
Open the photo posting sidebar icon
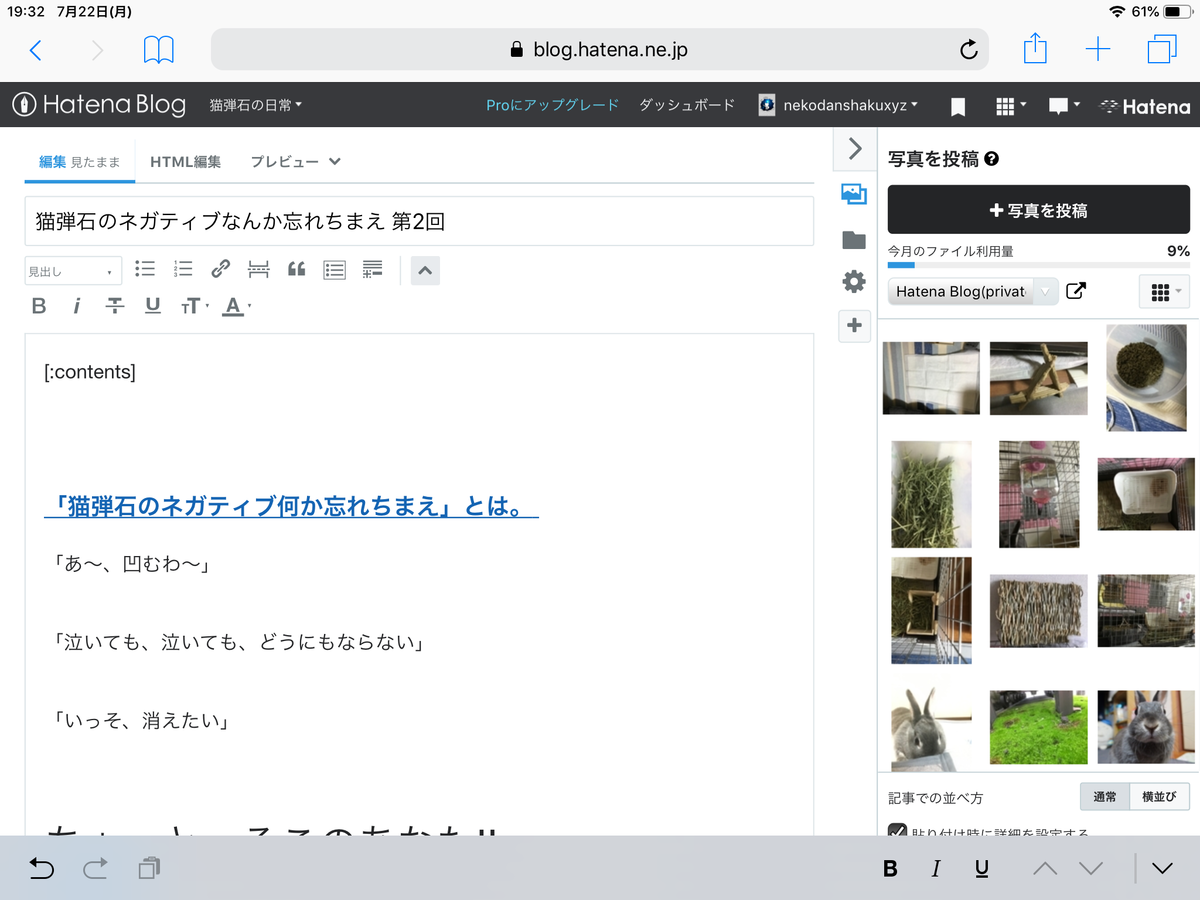point(854,194)
